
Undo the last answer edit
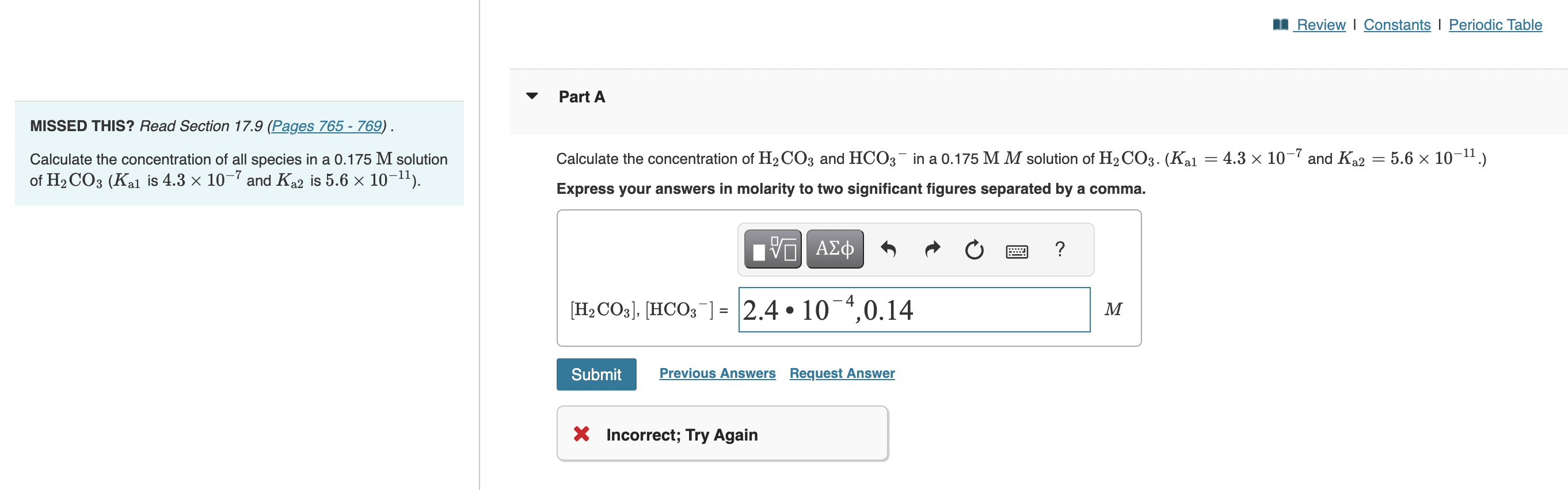[x=889, y=248]
